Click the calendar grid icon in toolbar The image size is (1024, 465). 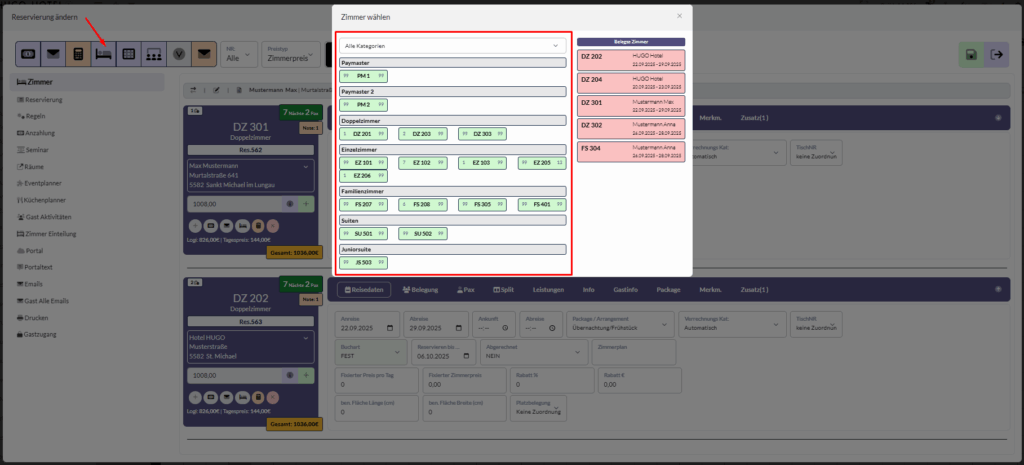[x=128, y=54]
